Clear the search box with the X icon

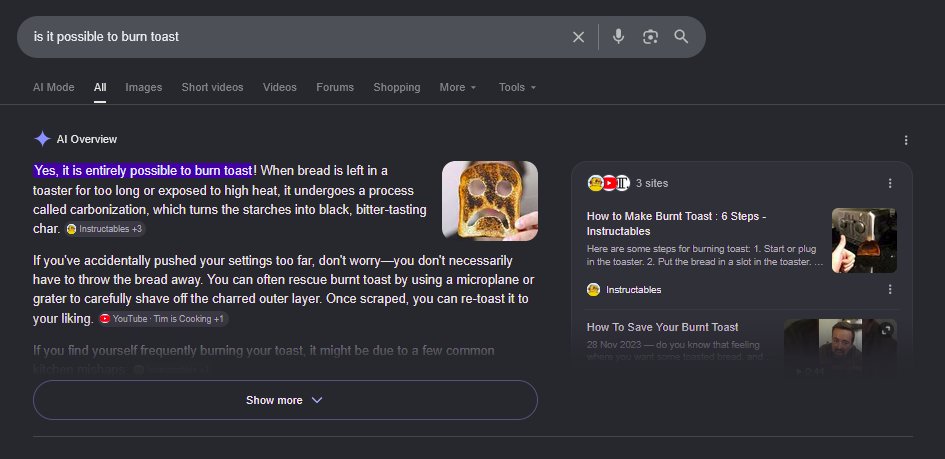click(578, 37)
